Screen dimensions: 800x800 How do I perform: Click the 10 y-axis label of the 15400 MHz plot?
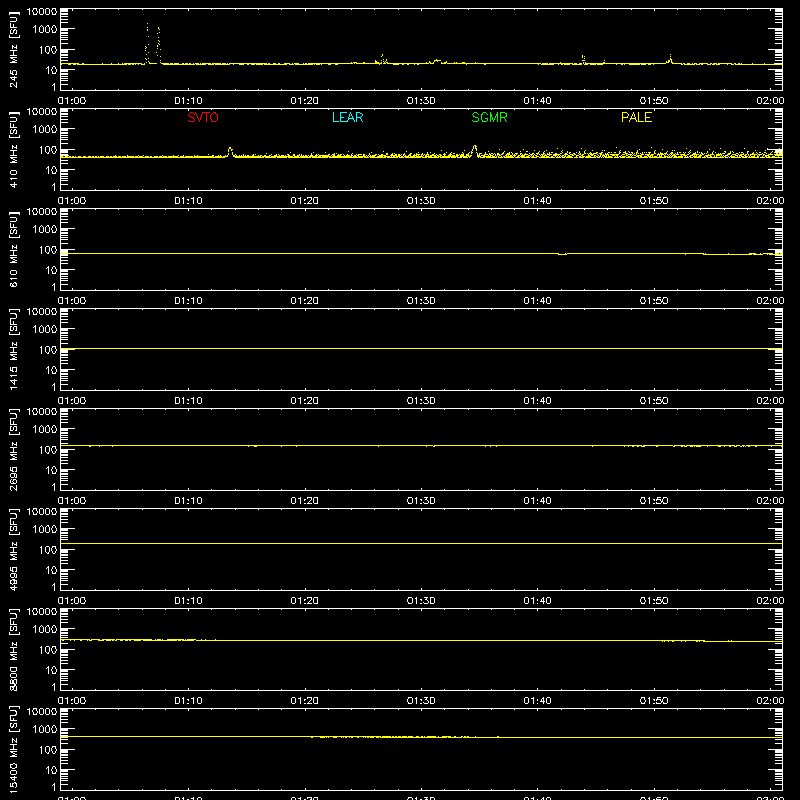[51, 770]
